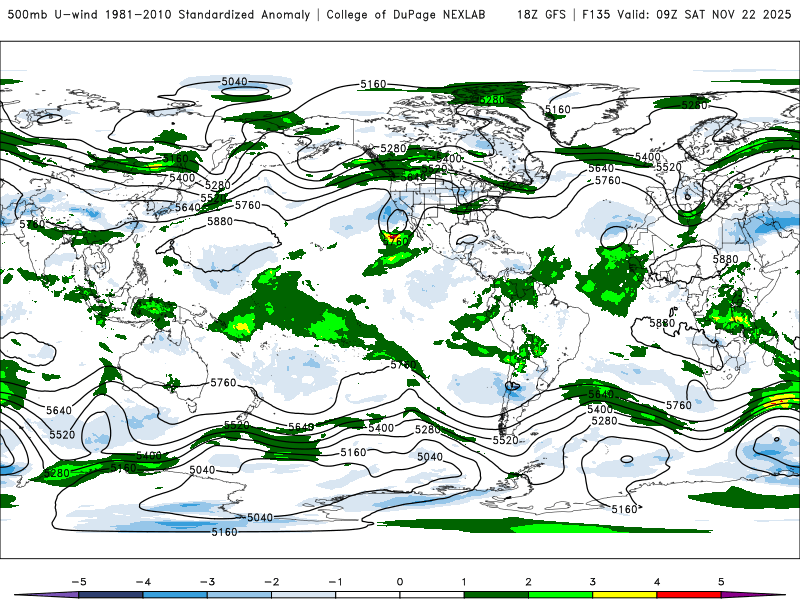Click the '0' tick label on the color bar
Screen dimensions: 800x600
[399, 582]
